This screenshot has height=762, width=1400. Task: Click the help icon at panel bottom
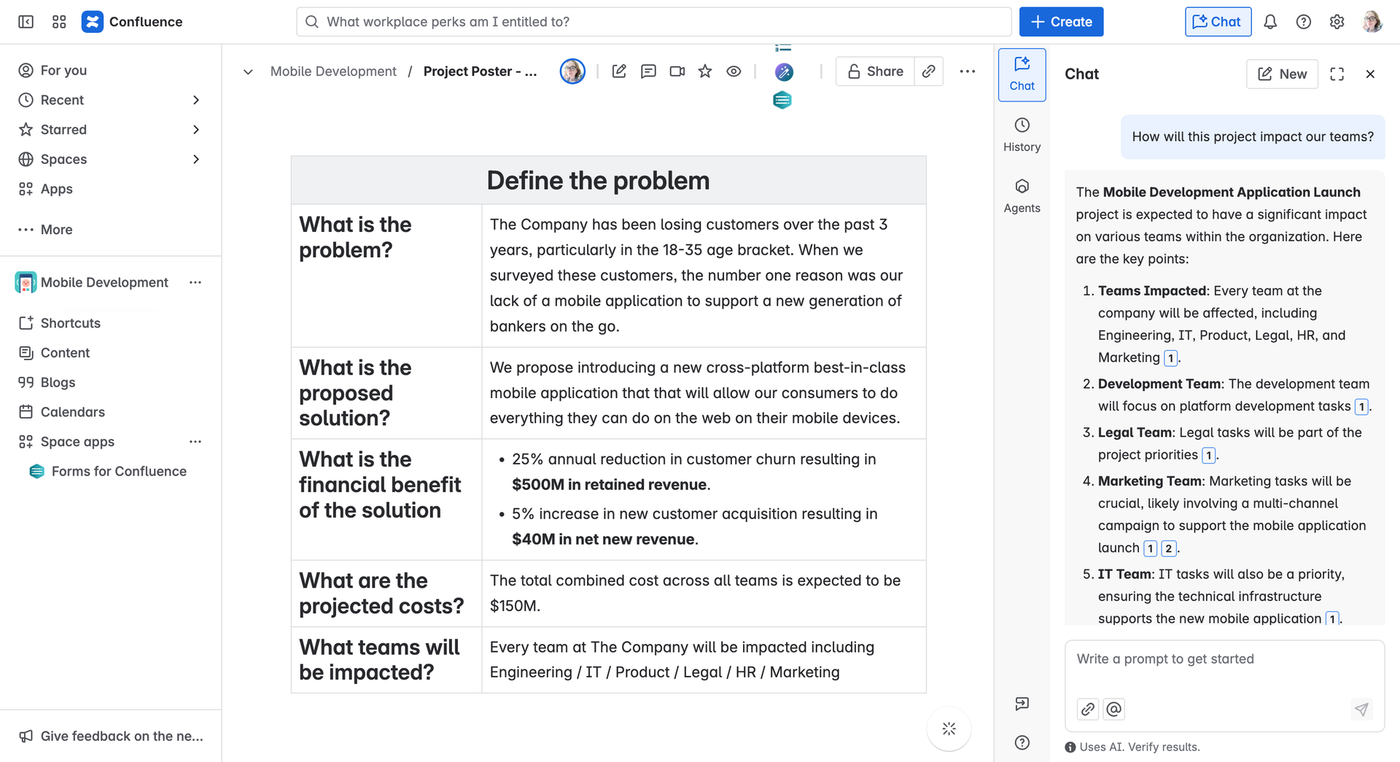(x=1022, y=742)
